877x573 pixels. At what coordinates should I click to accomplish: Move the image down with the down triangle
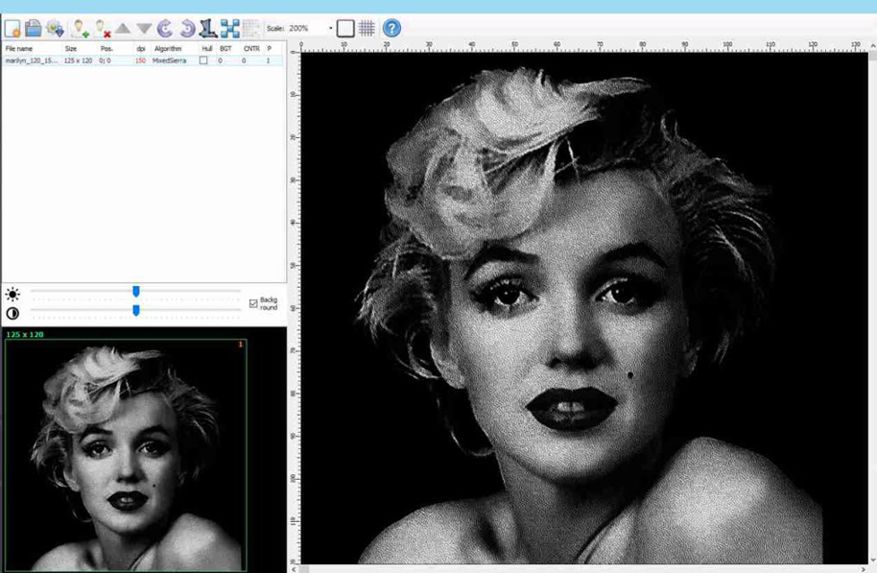pyautogui.click(x=144, y=28)
